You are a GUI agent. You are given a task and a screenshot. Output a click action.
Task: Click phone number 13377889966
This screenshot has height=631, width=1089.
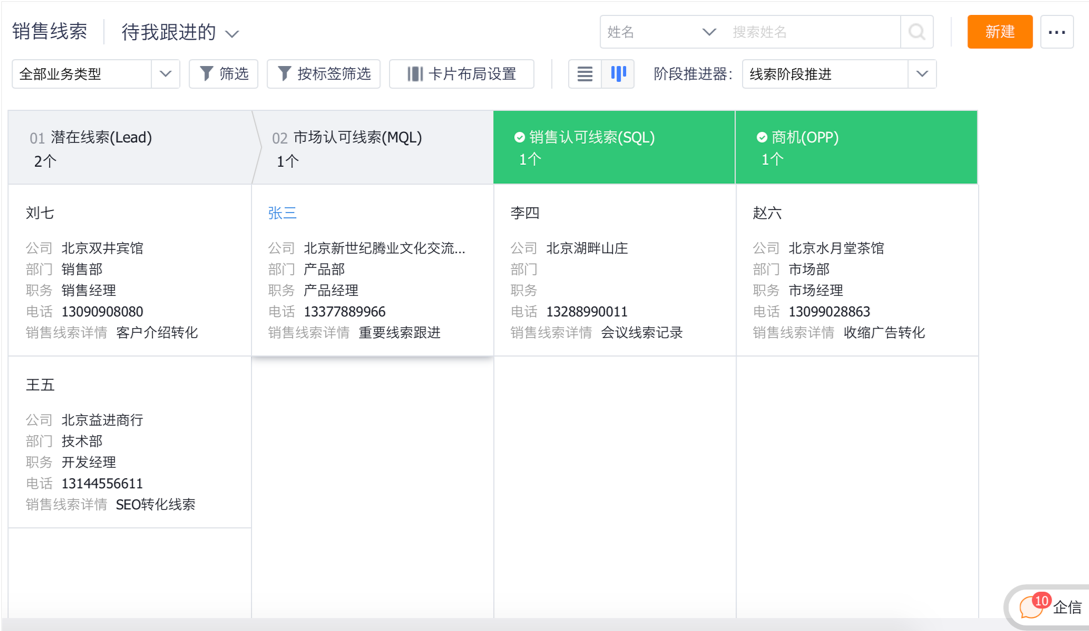click(x=344, y=312)
